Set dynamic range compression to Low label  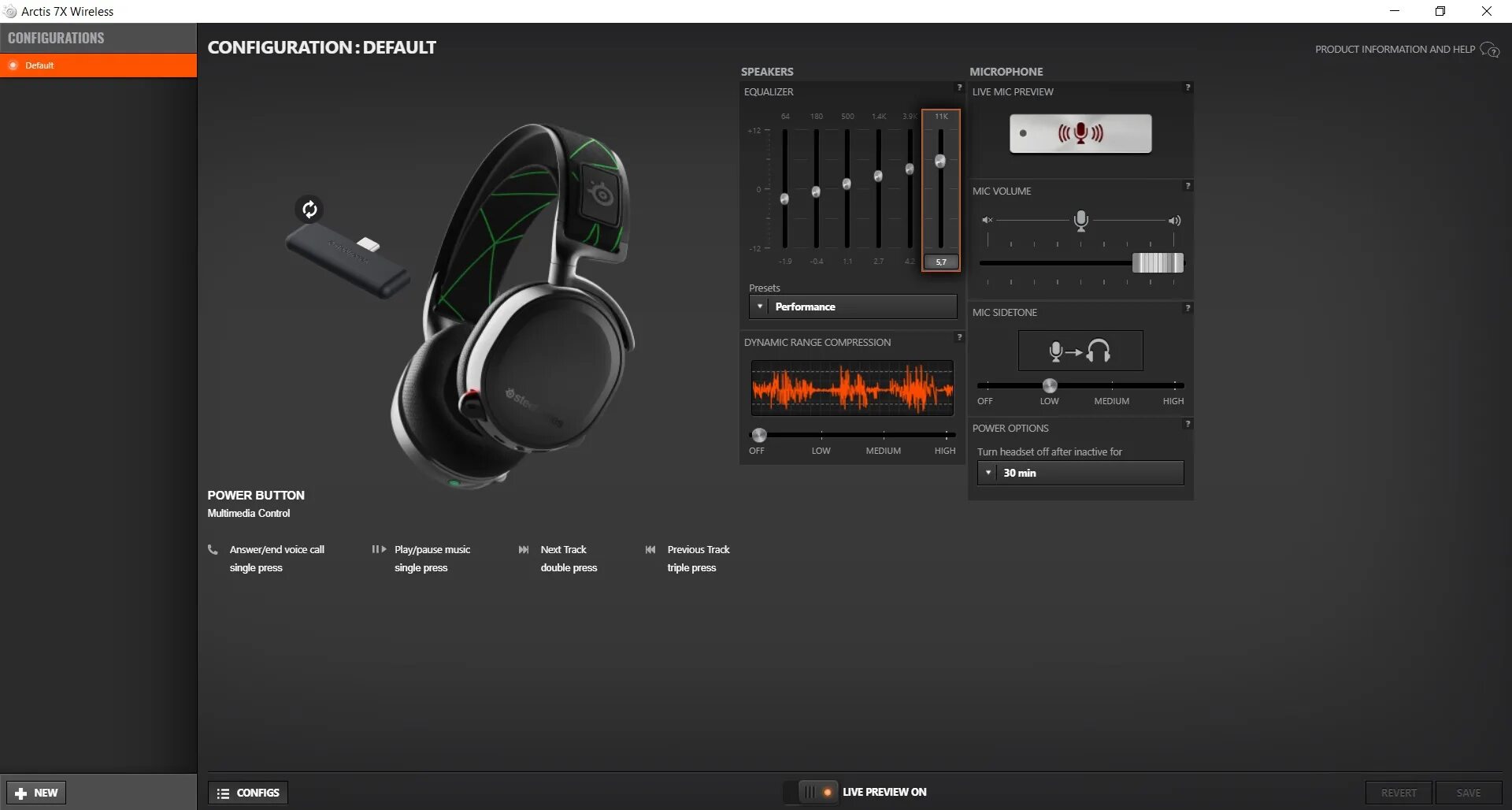[x=821, y=451]
